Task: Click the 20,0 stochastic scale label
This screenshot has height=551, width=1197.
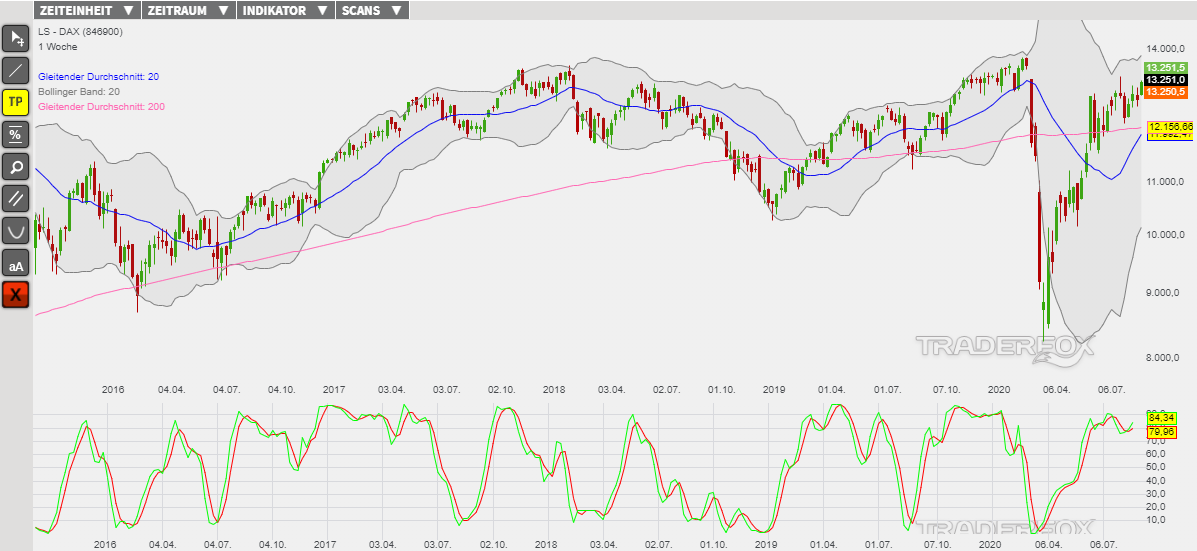Action: [x=1157, y=507]
